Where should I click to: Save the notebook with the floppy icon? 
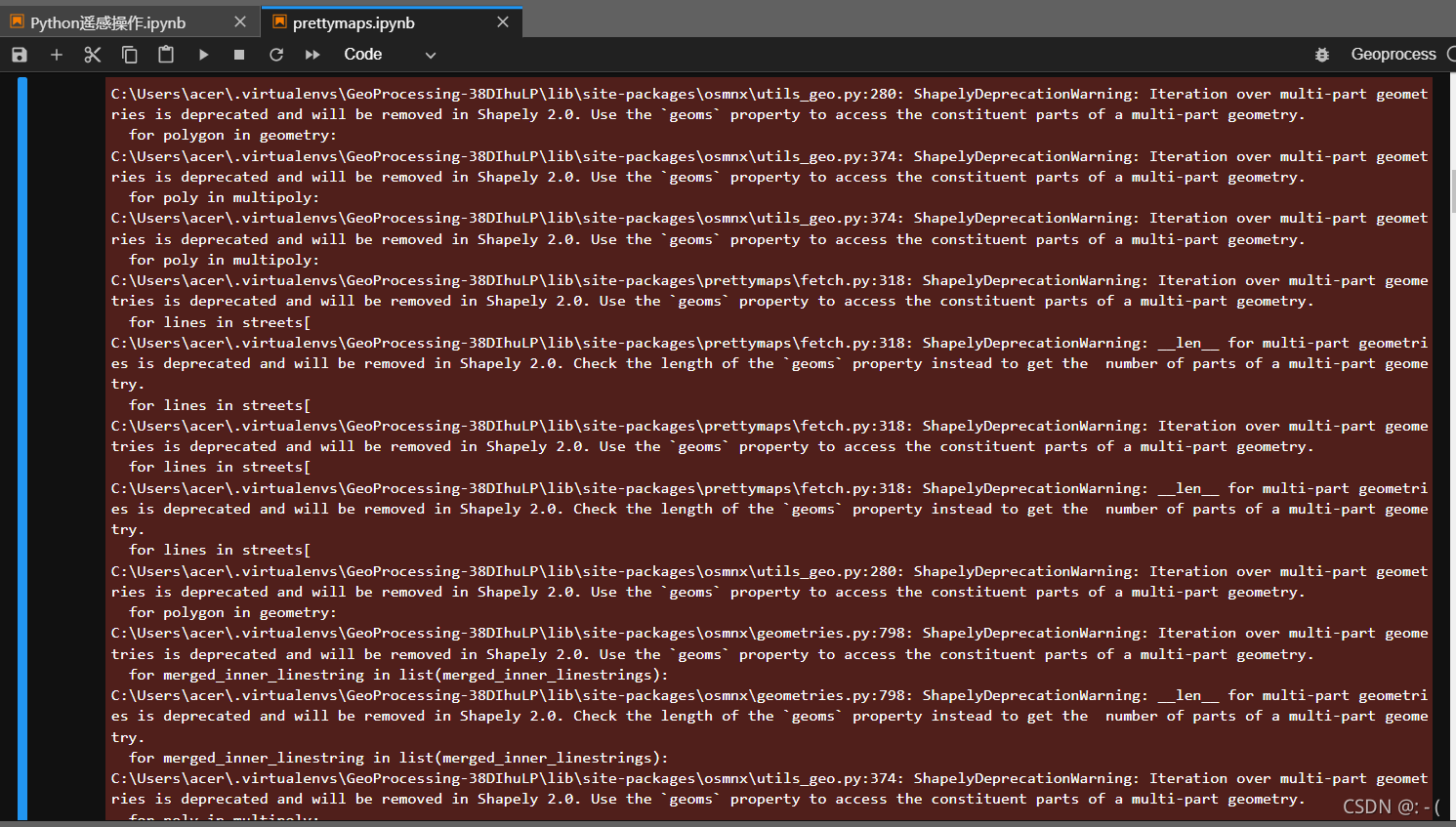point(20,55)
